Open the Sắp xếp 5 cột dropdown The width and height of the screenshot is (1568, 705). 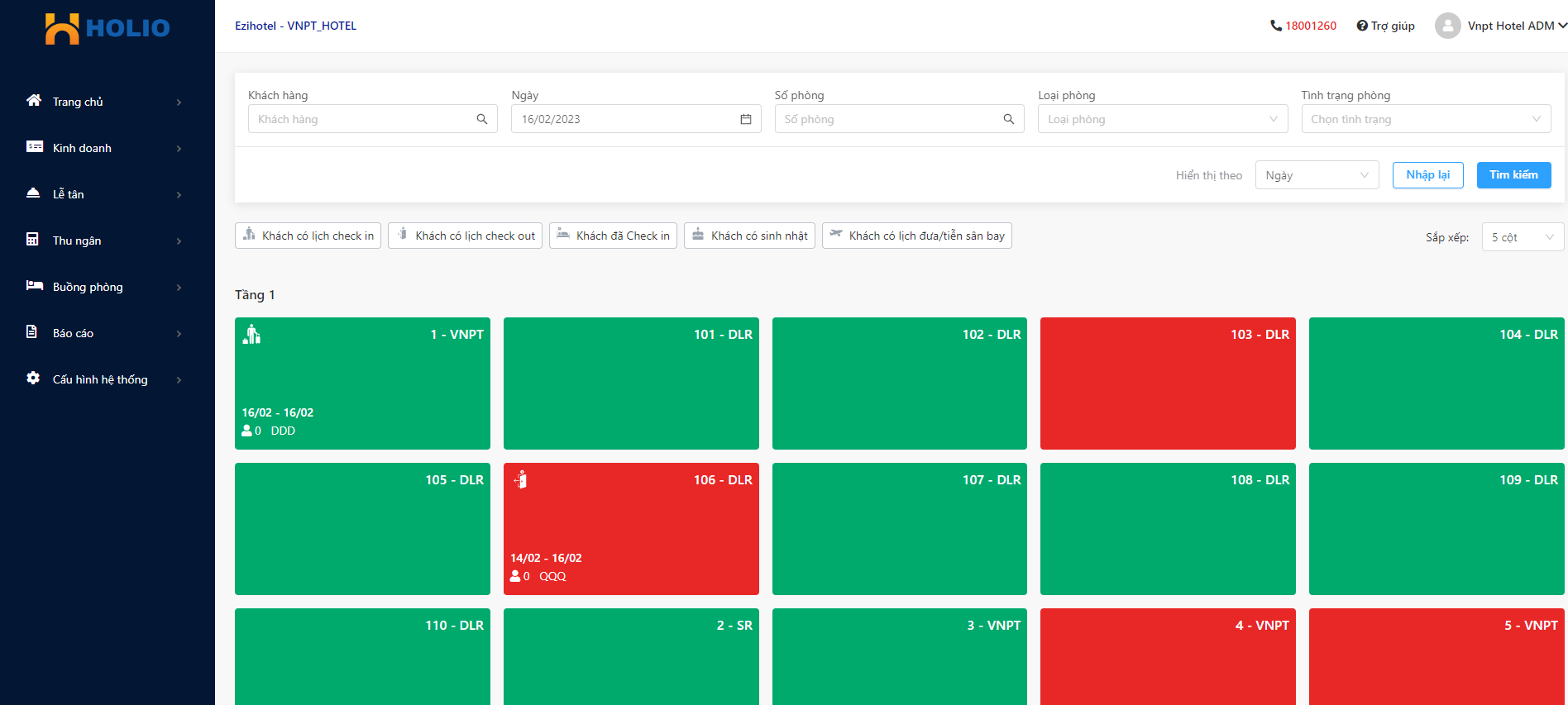click(x=1522, y=237)
